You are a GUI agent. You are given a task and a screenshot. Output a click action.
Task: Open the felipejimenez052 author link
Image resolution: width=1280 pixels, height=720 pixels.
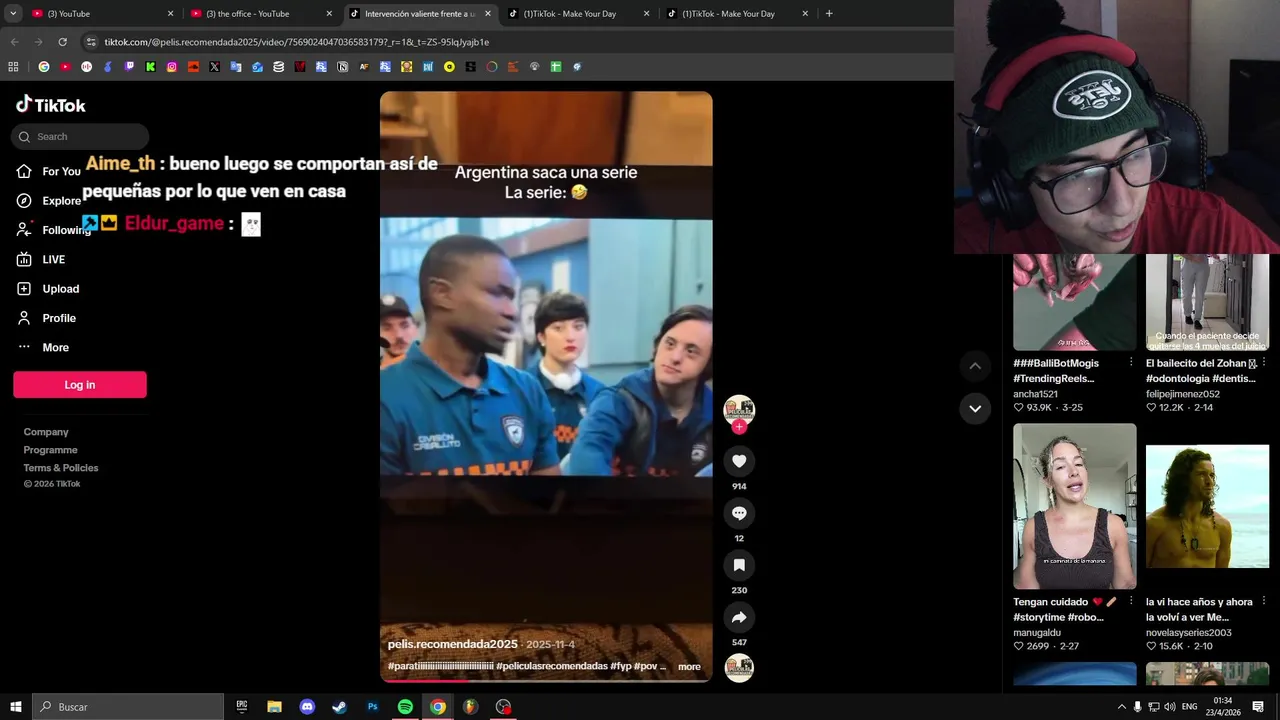tap(1183, 394)
